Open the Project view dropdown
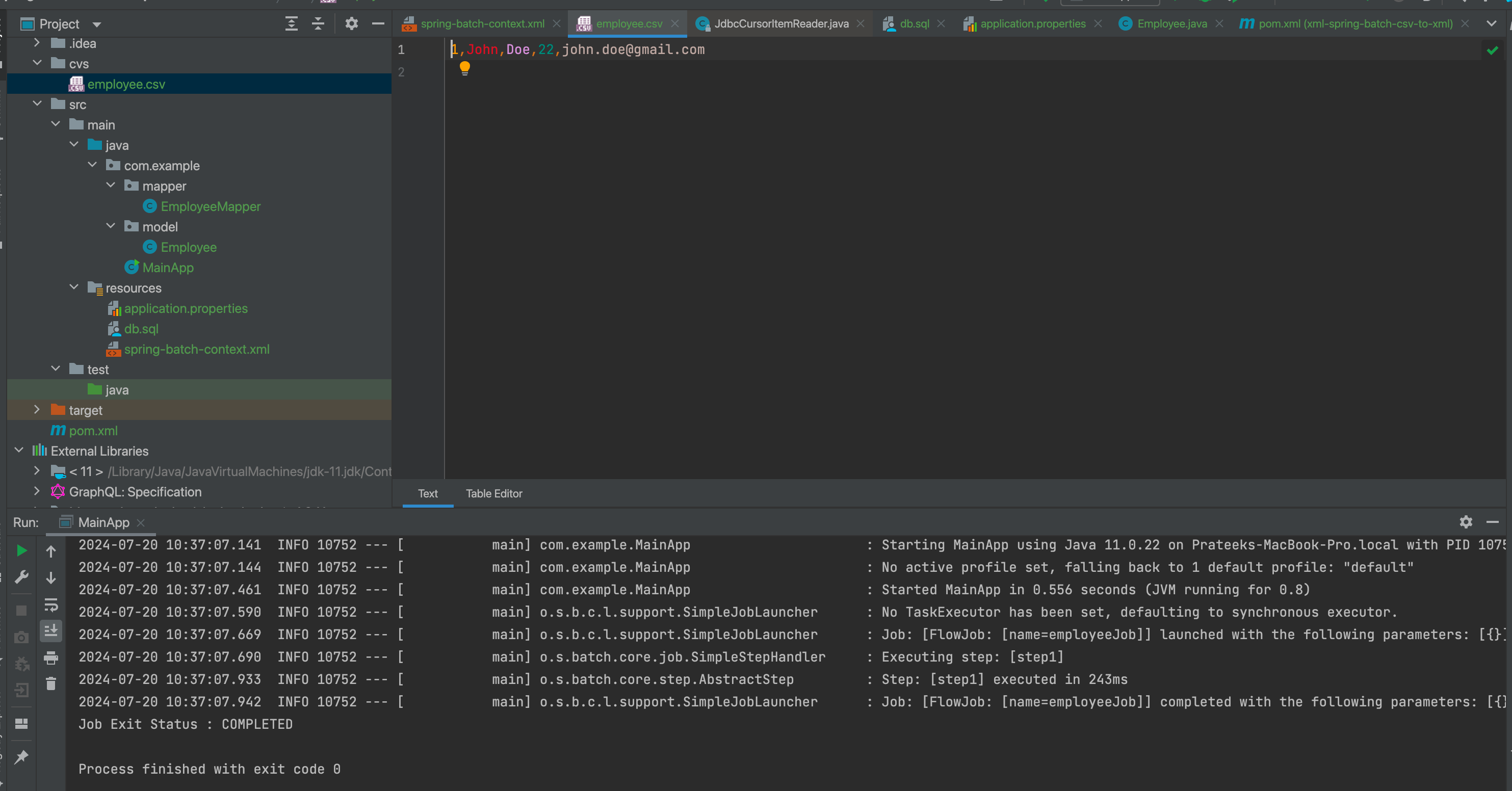1512x791 pixels. 97,24
